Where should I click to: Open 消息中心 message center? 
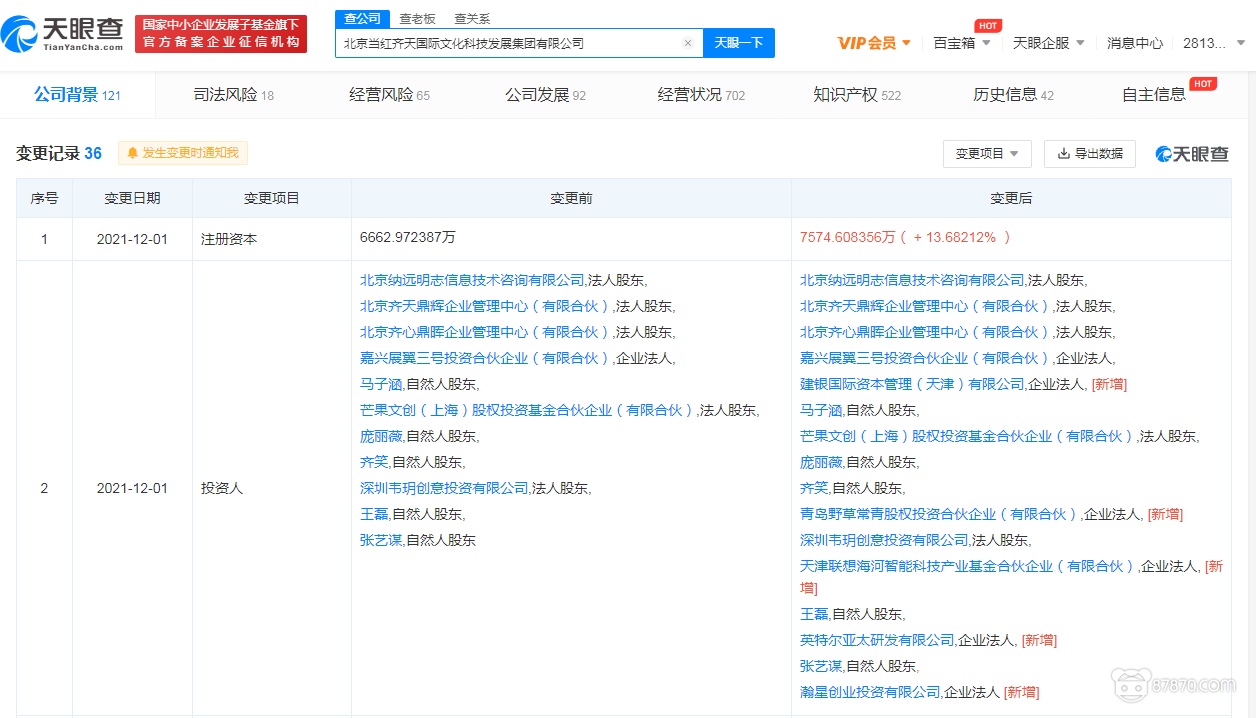[x=1135, y=43]
